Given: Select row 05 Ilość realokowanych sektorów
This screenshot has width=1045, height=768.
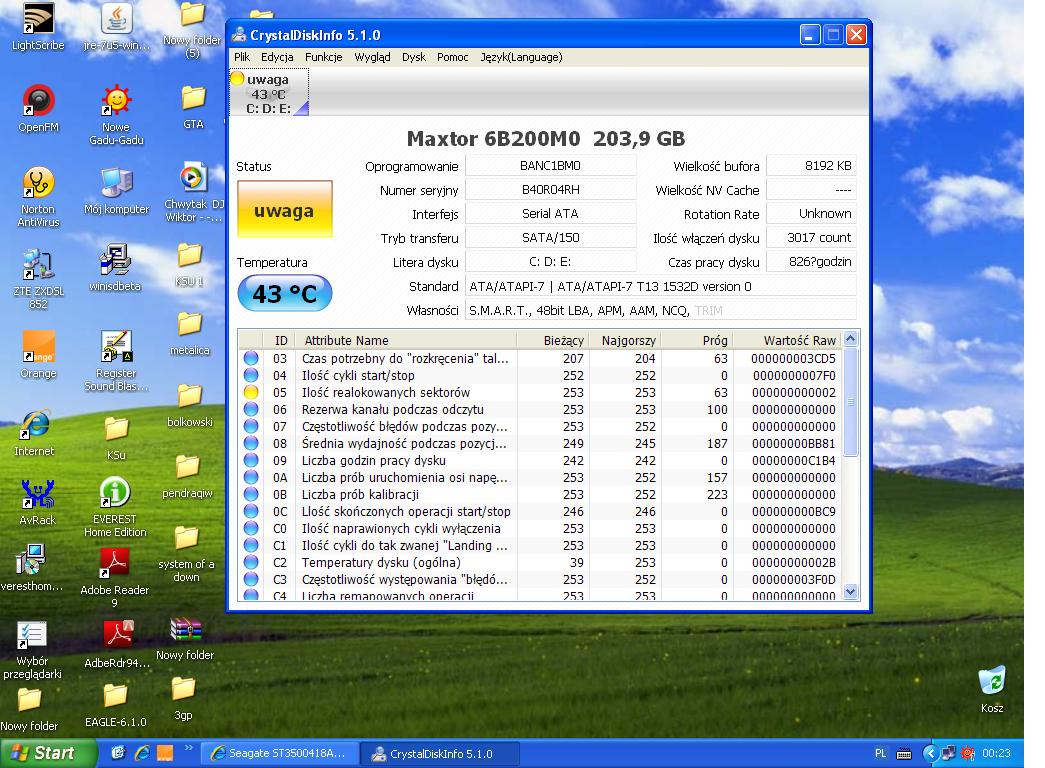Looking at the screenshot, I should (x=540, y=393).
